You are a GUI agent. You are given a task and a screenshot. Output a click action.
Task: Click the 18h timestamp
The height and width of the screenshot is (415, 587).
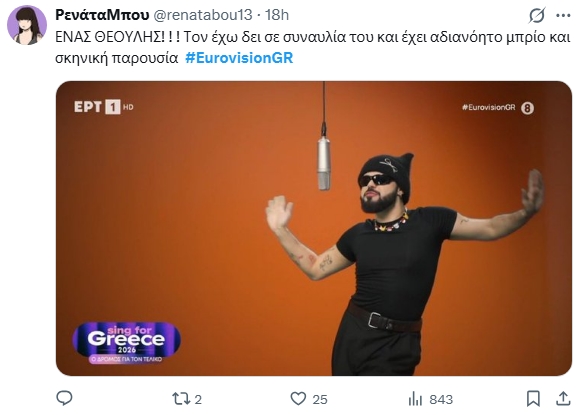[x=277, y=15]
